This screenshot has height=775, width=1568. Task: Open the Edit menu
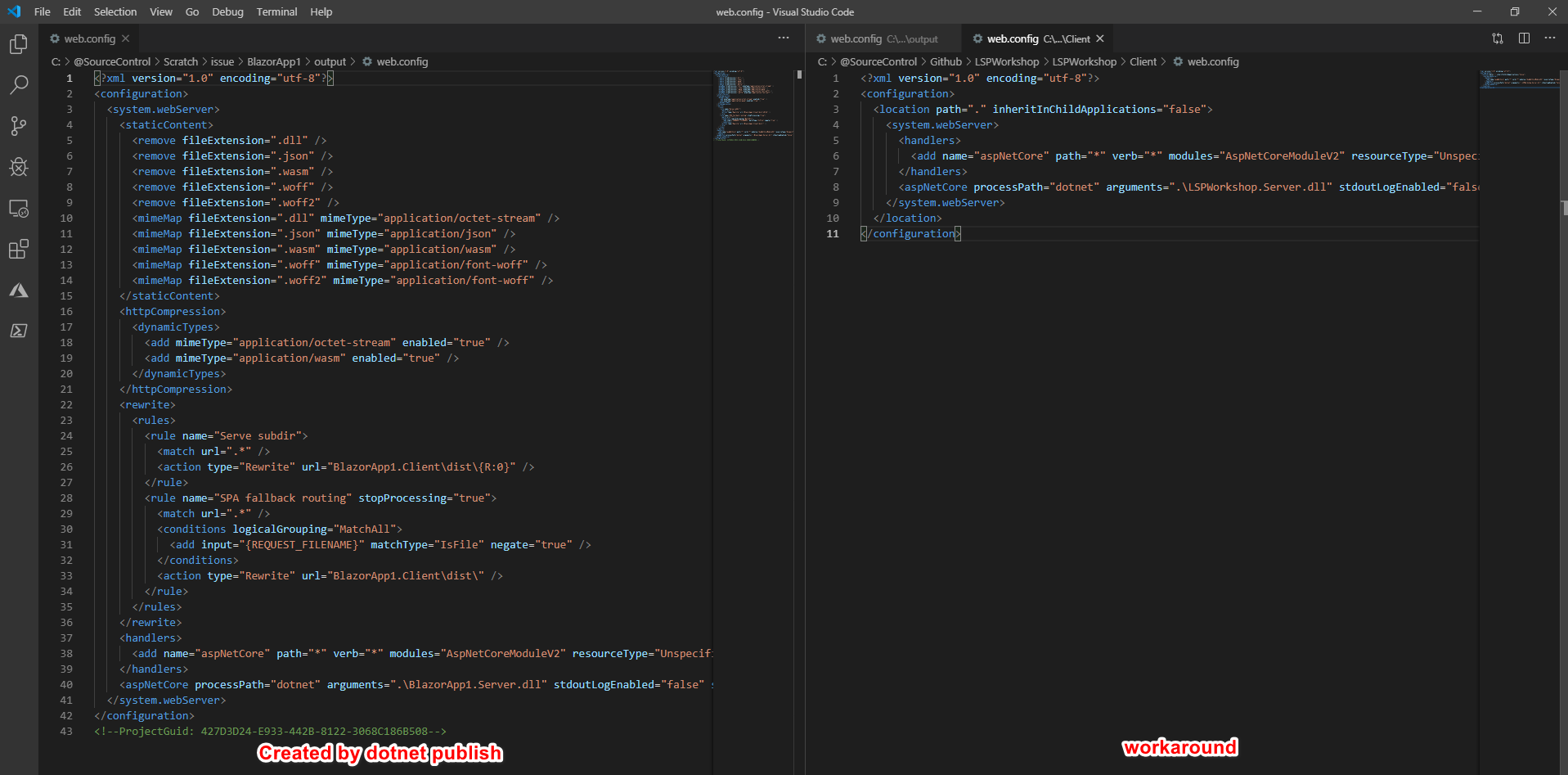[72, 11]
